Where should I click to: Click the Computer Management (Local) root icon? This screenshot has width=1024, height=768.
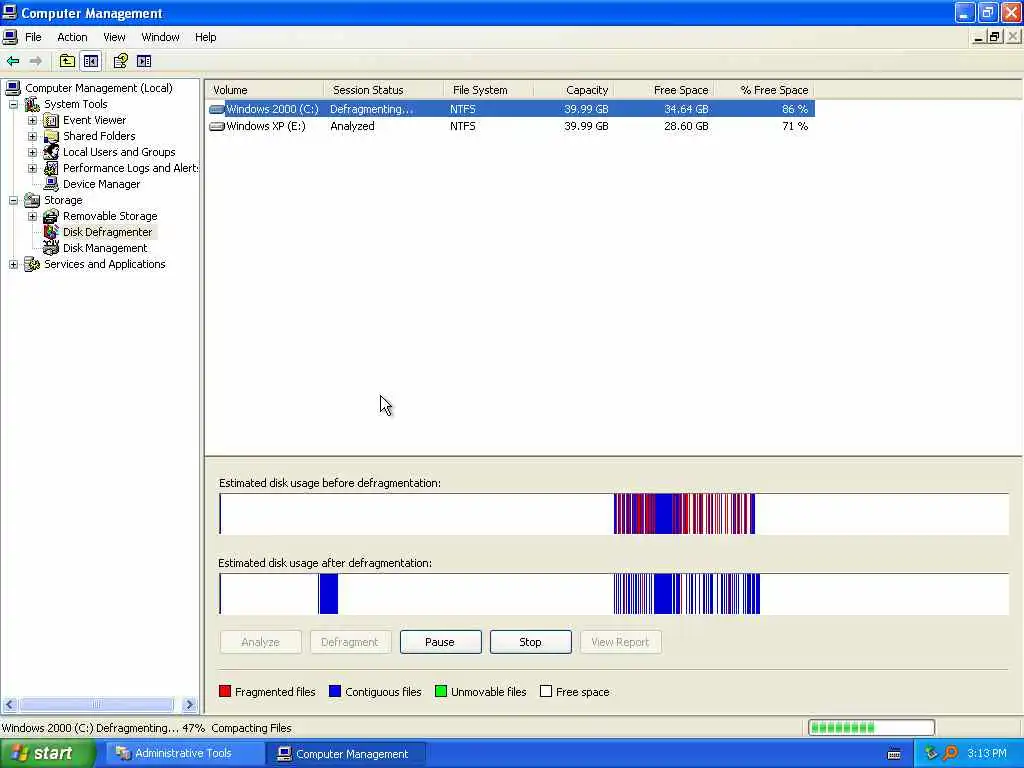[13, 88]
